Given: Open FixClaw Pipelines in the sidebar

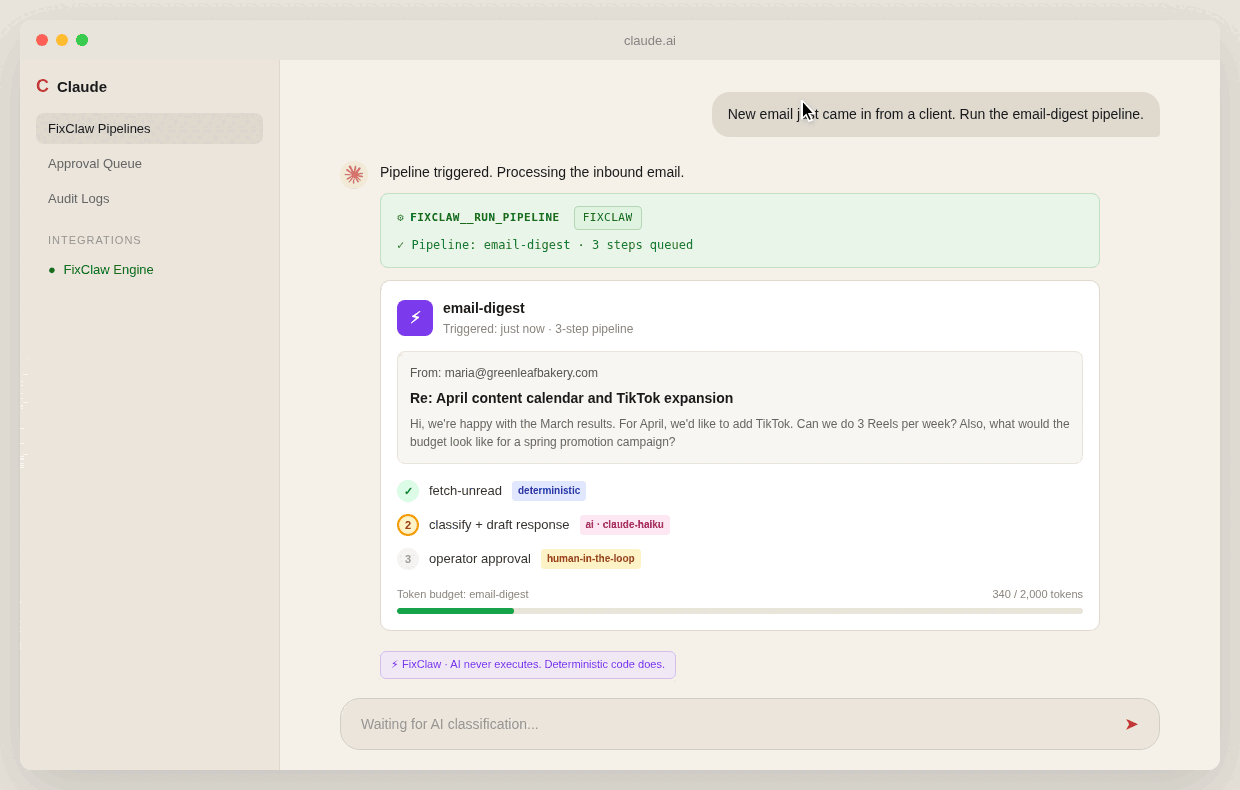Looking at the screenshot, I should pos(149,128).
